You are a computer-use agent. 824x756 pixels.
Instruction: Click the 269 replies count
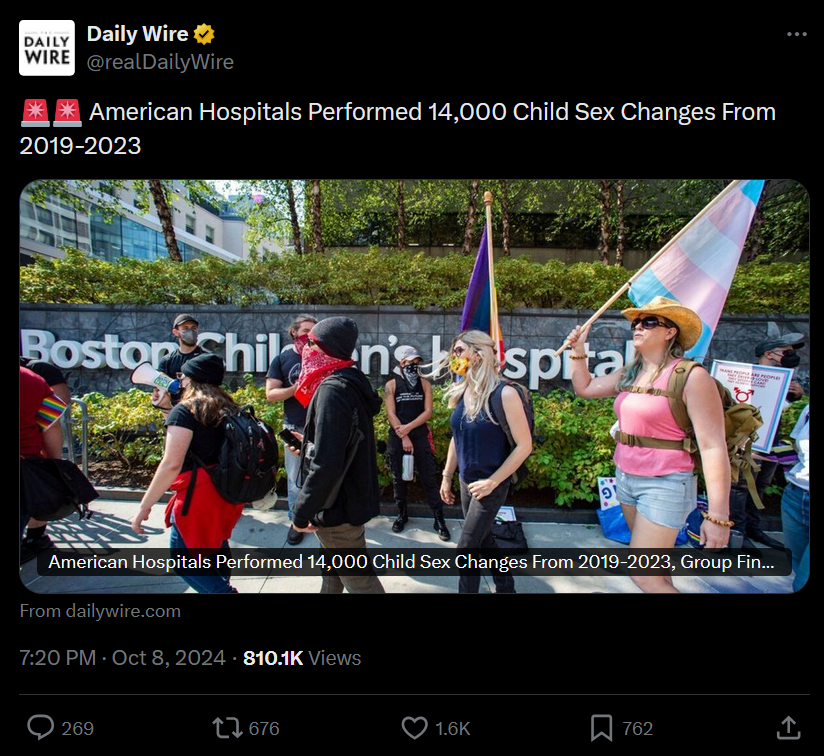(78, 729)
